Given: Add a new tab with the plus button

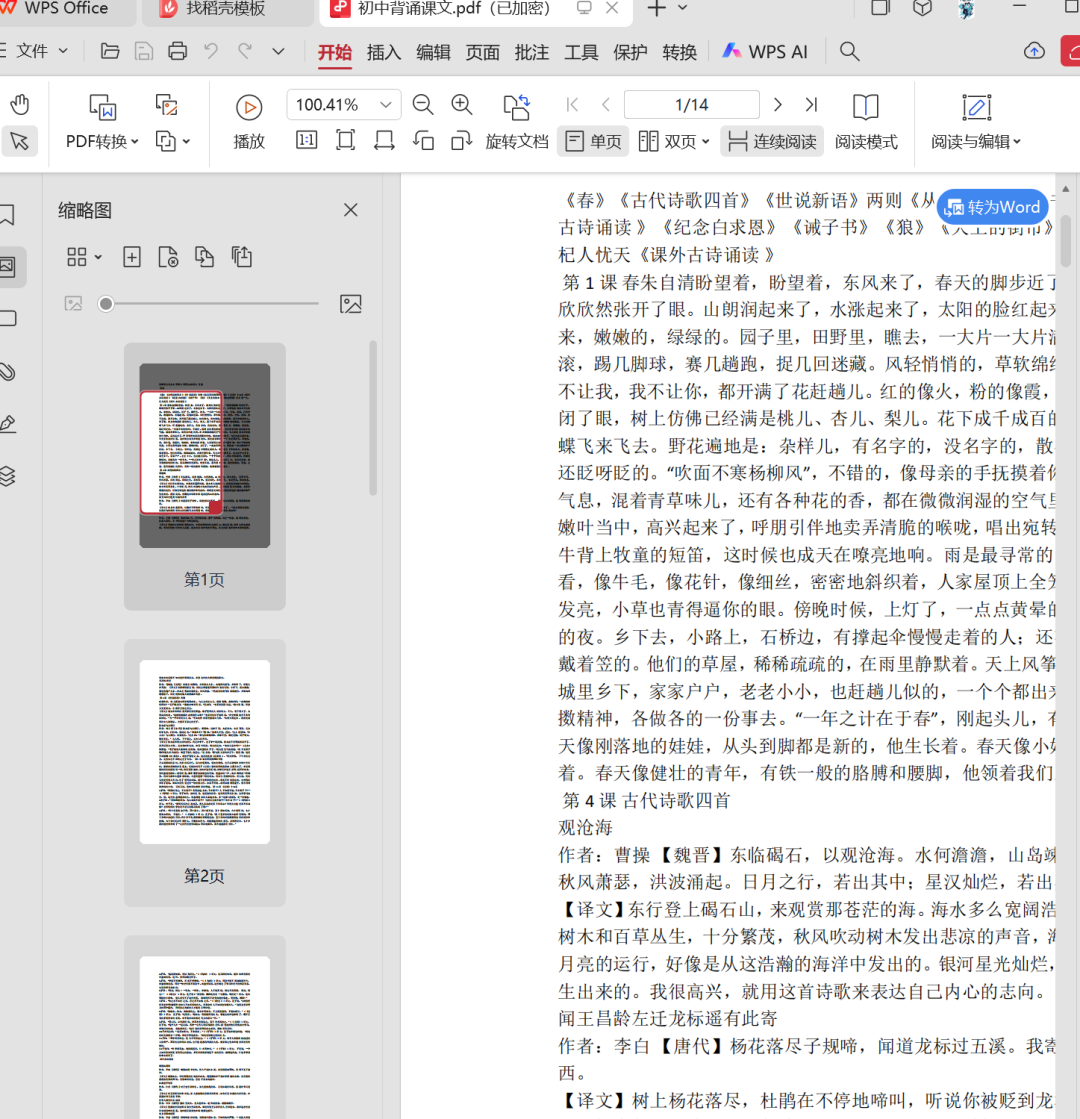Looking at the screenshot, I should point(656,8).
